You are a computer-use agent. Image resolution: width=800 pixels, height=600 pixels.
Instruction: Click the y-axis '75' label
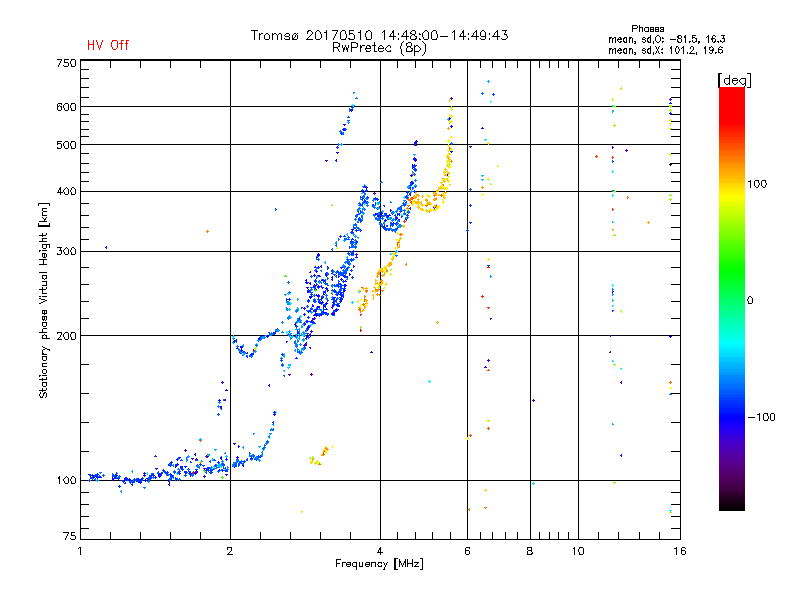(70, 536)
